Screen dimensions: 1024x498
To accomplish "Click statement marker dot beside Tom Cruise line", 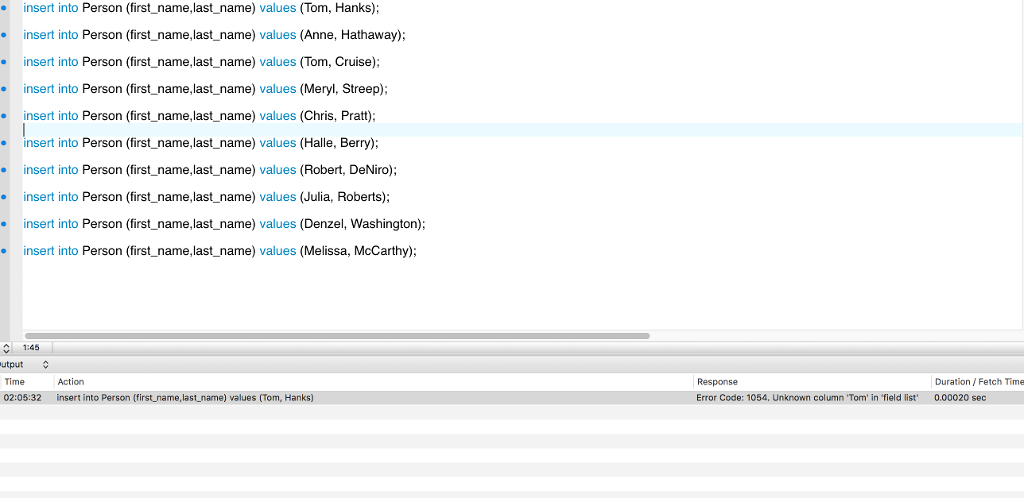I will (4, 62).
